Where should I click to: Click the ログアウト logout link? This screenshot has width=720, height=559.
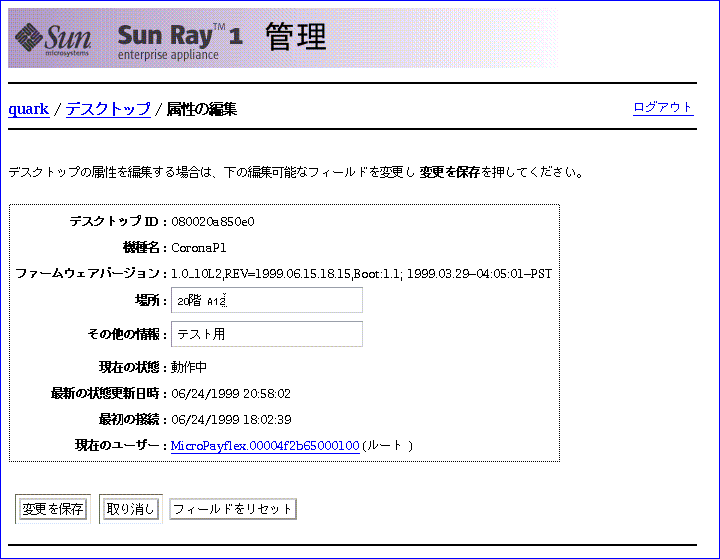[x=663, y=108]
